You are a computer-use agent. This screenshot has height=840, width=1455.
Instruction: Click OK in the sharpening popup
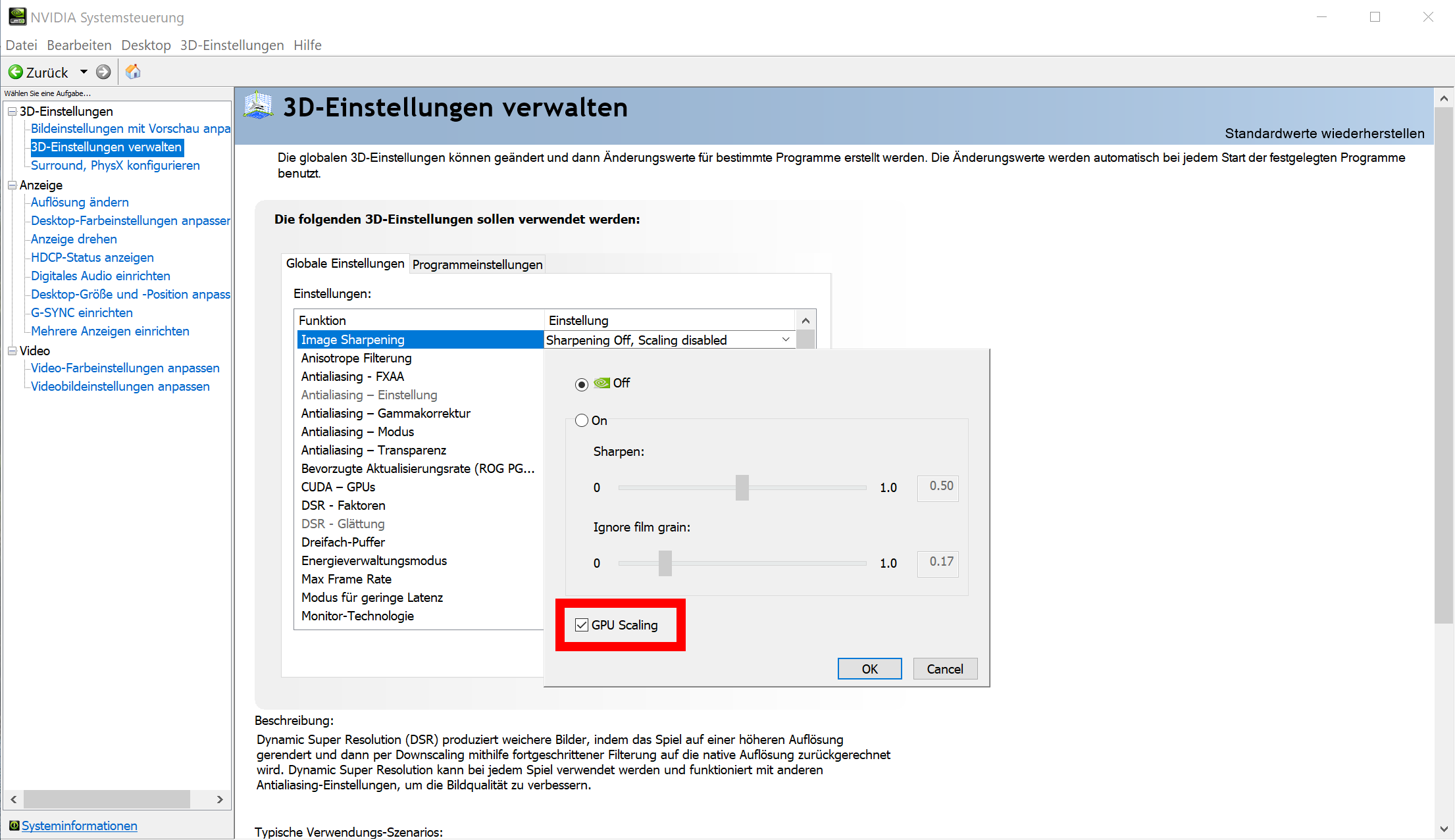[869, 669]
